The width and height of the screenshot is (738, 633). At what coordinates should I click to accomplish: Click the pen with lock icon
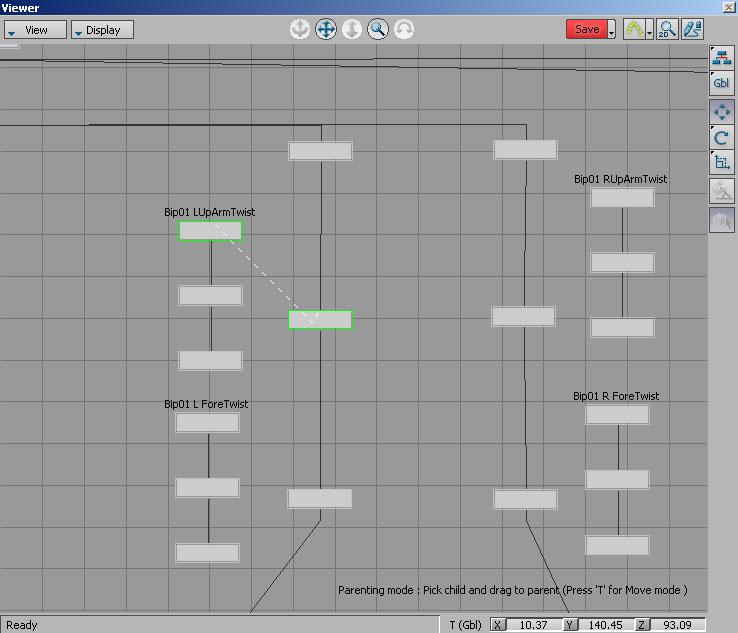pyautogui.click(x=693, y=29)
